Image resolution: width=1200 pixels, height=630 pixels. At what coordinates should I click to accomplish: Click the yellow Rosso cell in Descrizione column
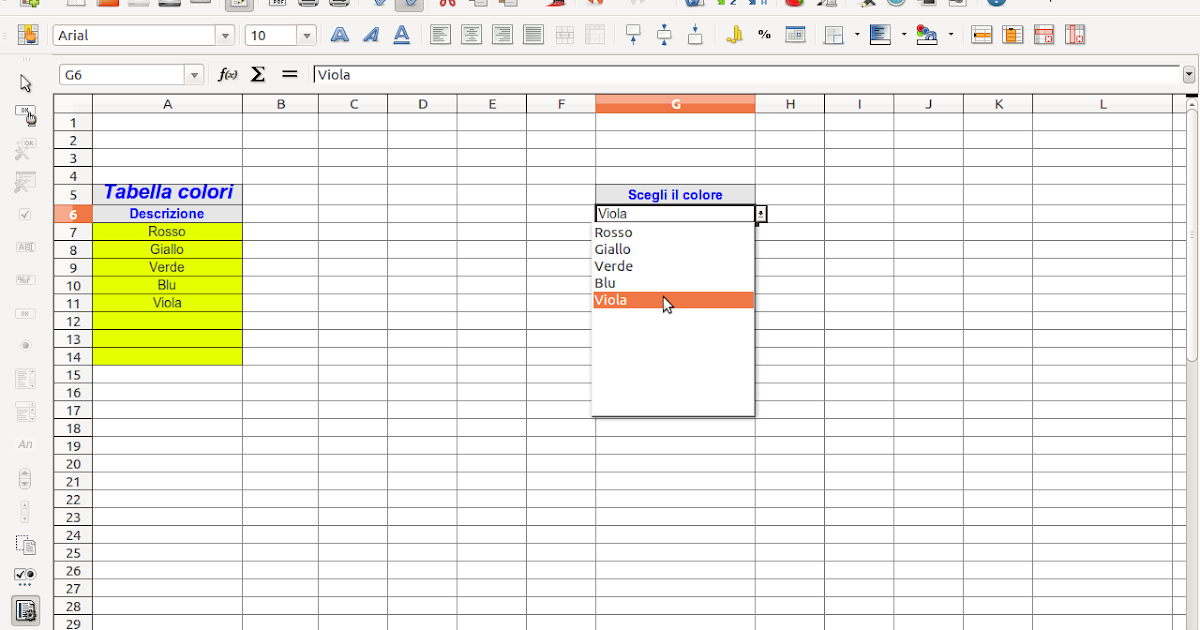coord(167,231)
